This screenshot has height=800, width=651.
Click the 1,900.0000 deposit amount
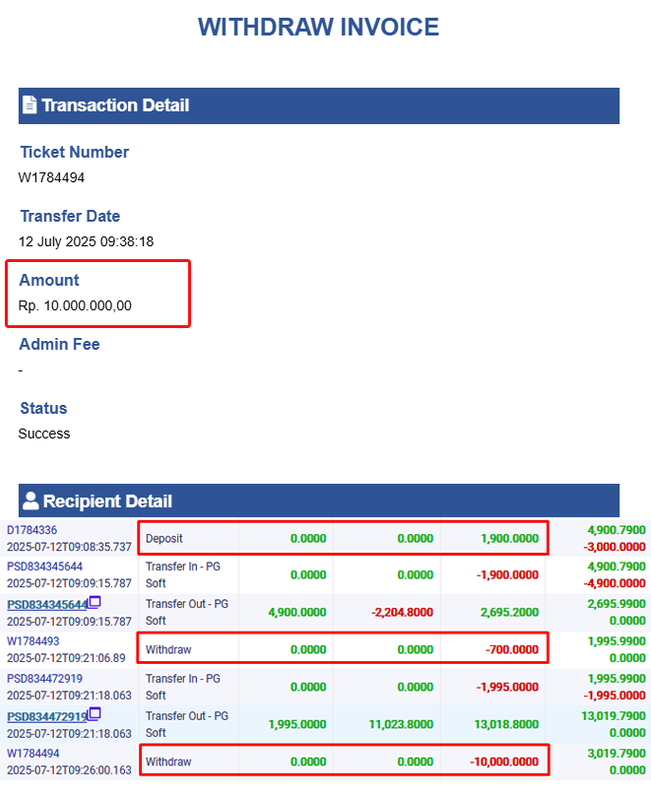(510, 538)
